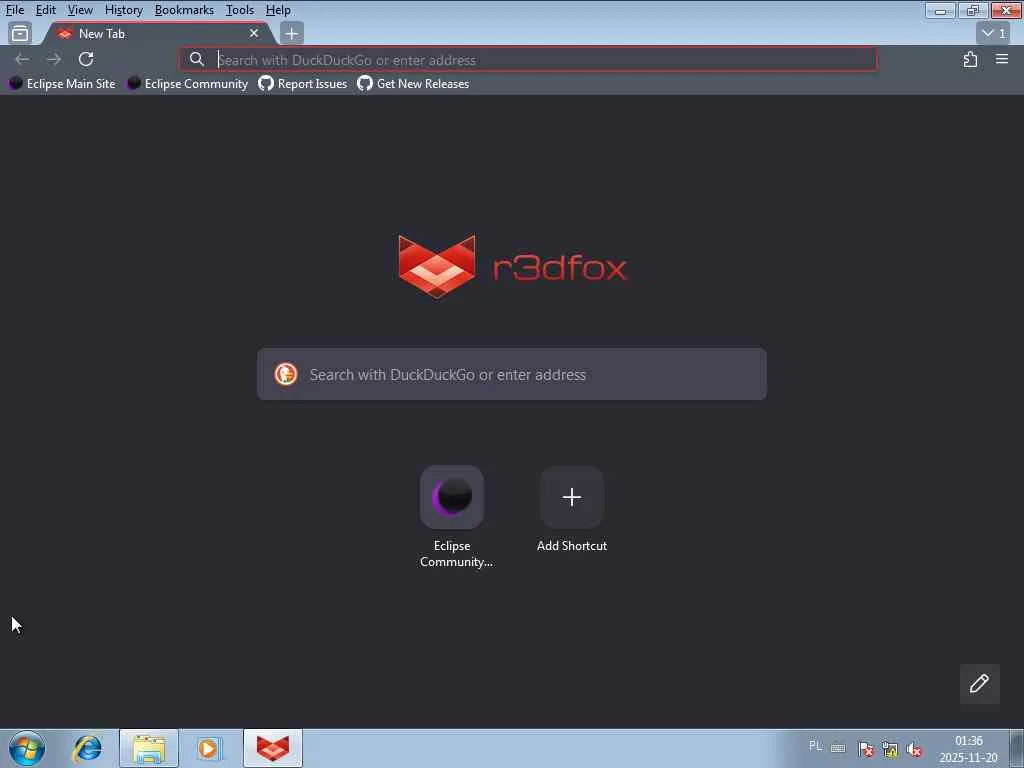Click the PL language indicator
Screen dimensions: 1024x768
pos(815,746)
